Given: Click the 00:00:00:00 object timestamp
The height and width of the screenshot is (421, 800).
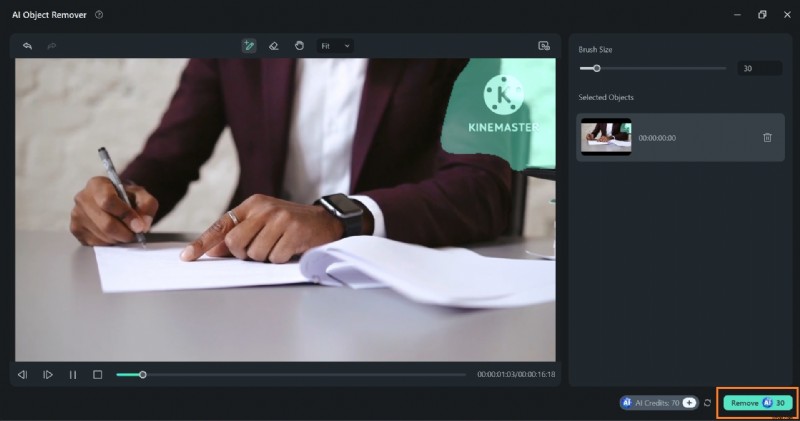Looking at the screenshot, I should (657, 138).
